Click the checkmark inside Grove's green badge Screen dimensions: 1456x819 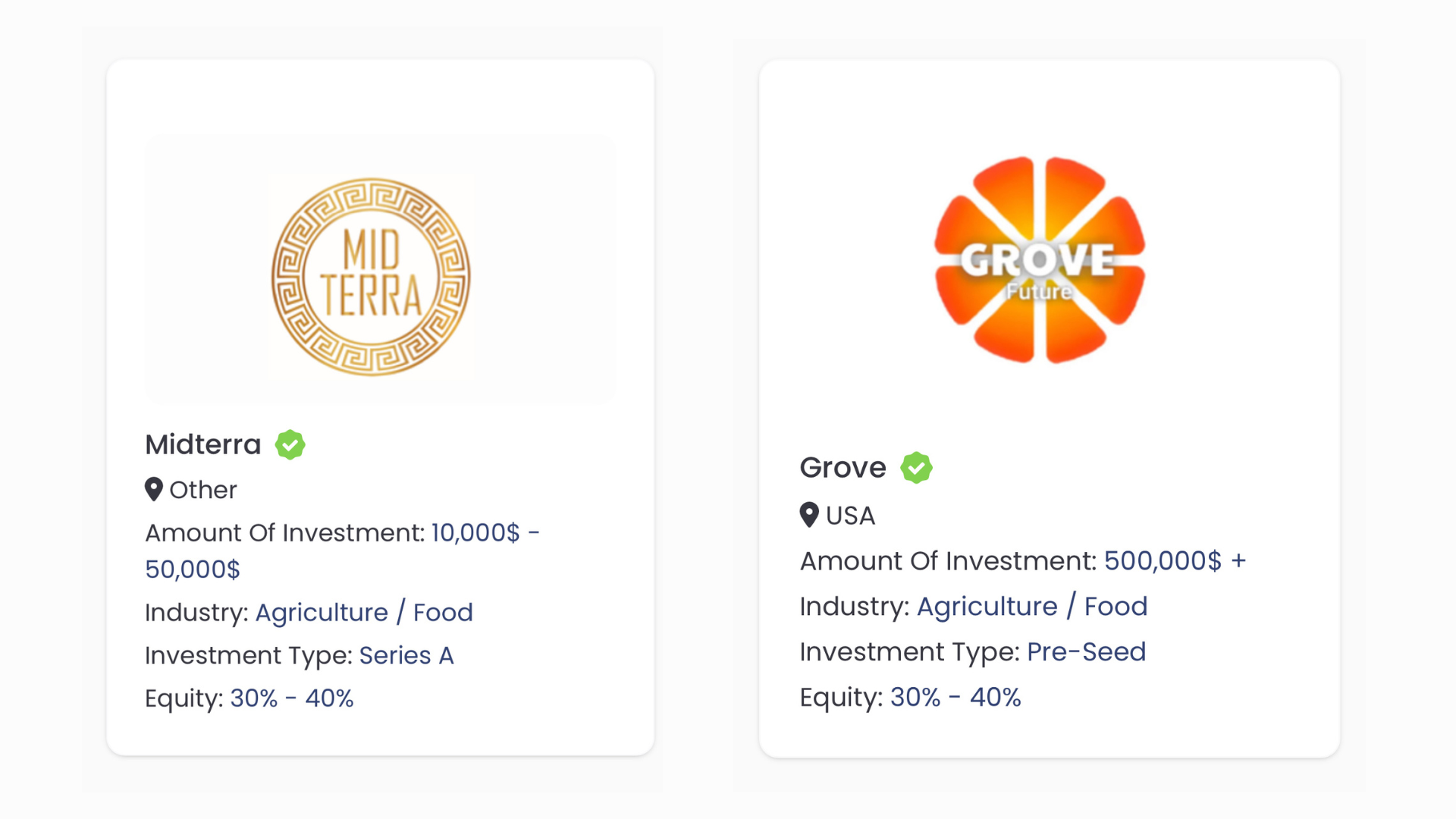tap(916, 468)
